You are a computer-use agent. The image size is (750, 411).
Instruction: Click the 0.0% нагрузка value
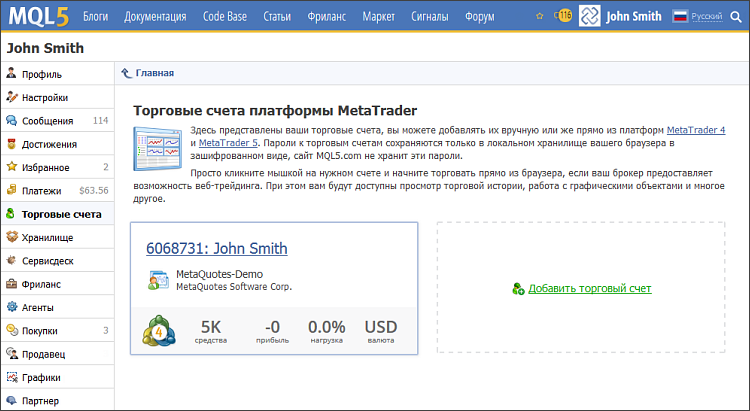[x=326, y=327]
